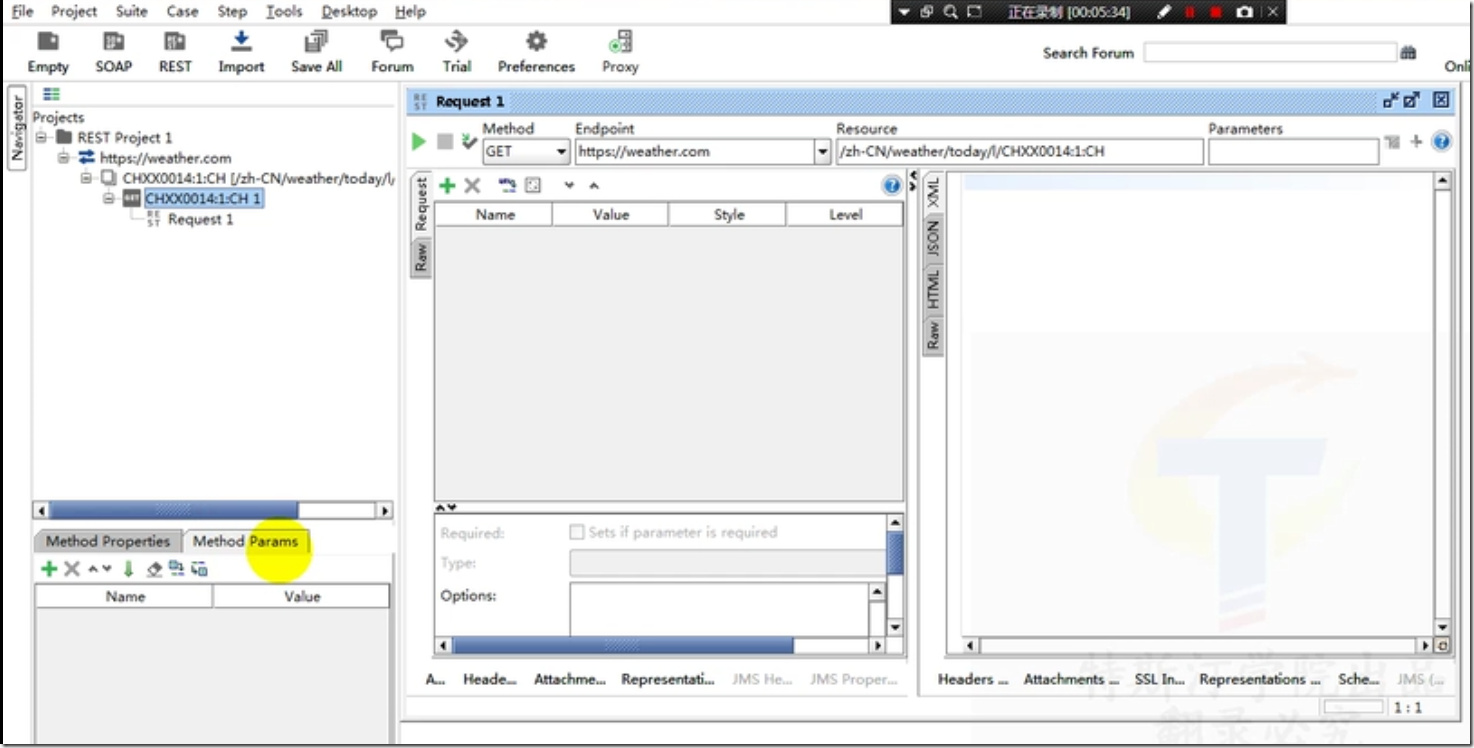This screenshot has width=1474, height=748.
Task: Open the Project menu
Action: (x=74, y=12)
